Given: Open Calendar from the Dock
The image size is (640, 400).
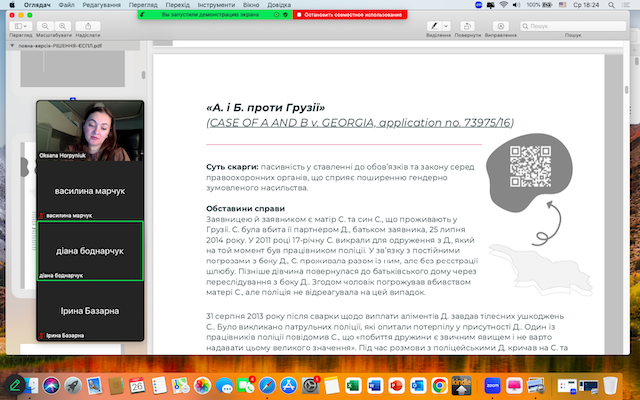Looking at the screenshot, I should point(137,385).
